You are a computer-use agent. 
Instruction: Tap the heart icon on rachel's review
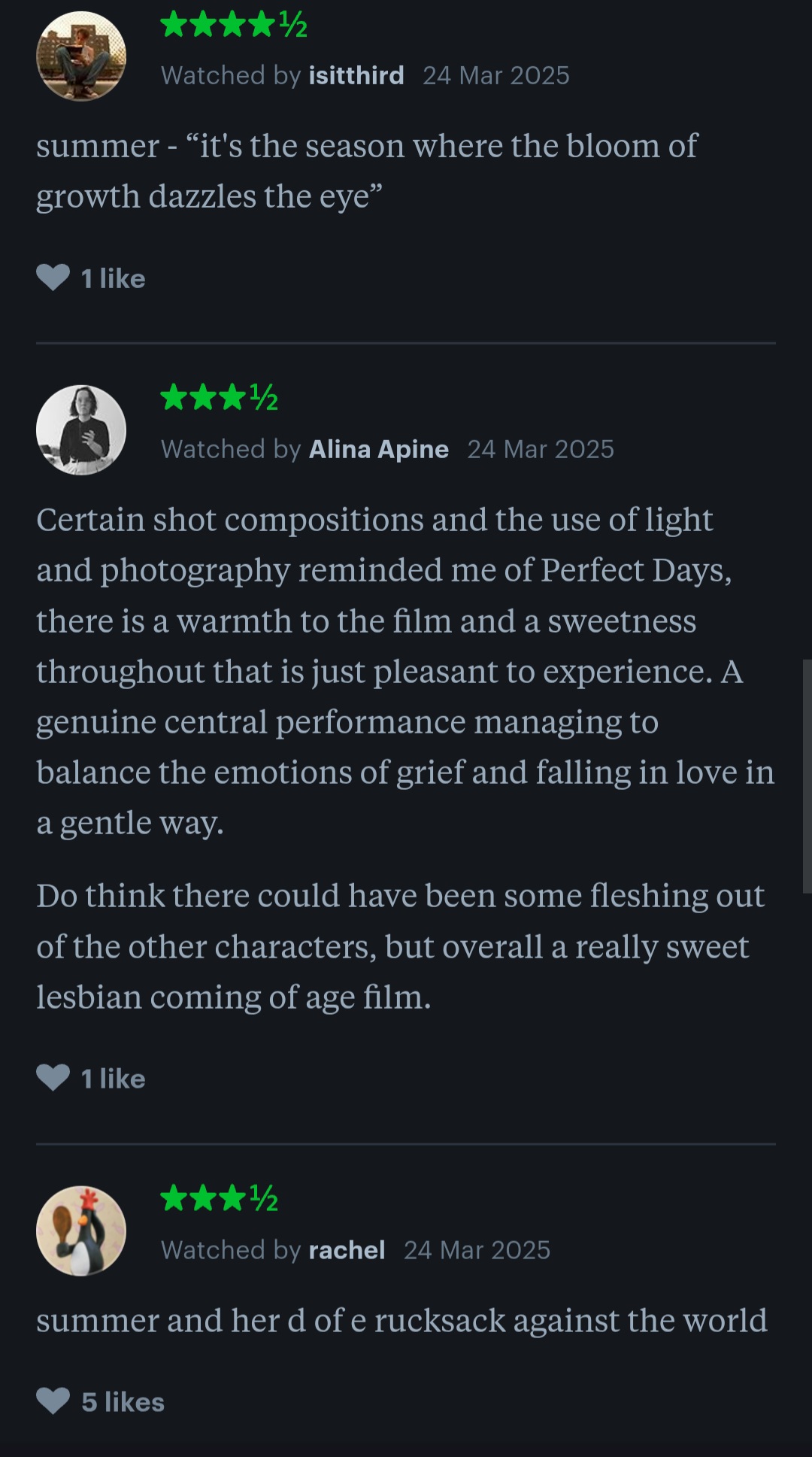[x=53, y=1401]
